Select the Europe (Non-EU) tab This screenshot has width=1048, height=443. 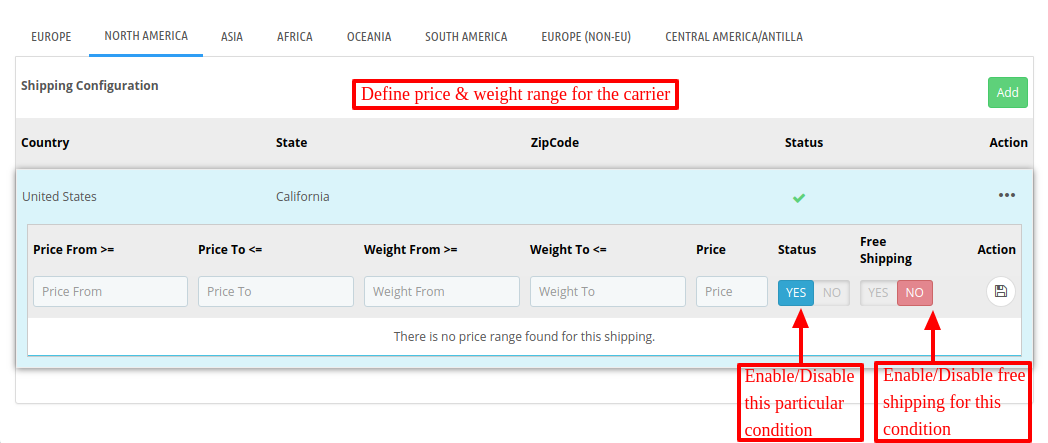click(x=586, y=37)
